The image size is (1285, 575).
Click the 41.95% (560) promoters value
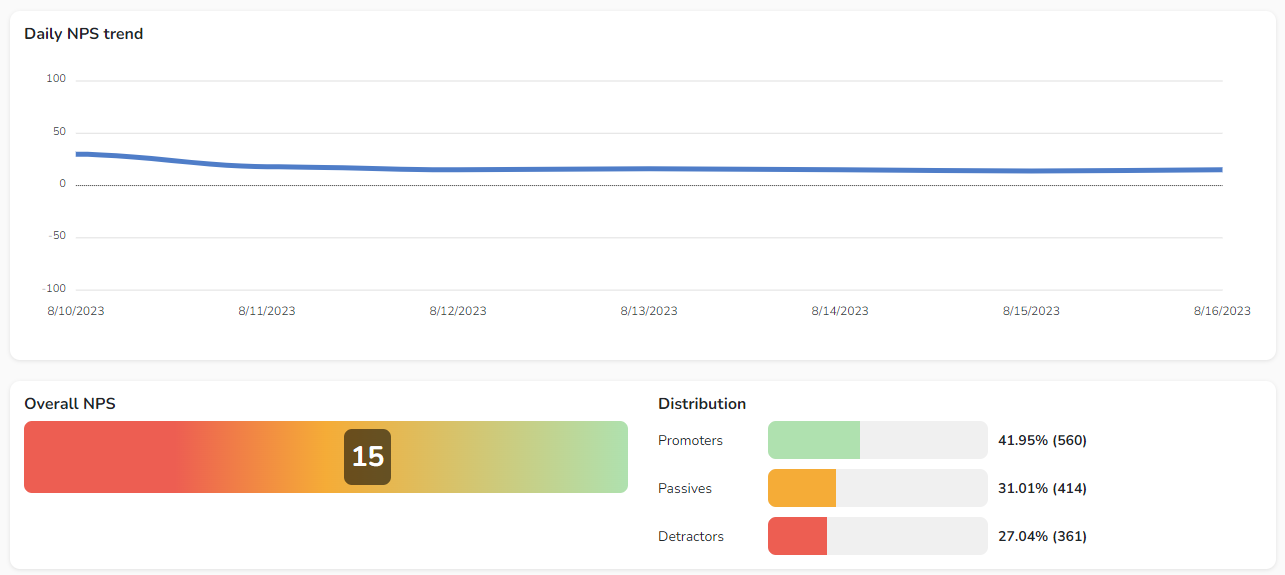(1042, 440)
